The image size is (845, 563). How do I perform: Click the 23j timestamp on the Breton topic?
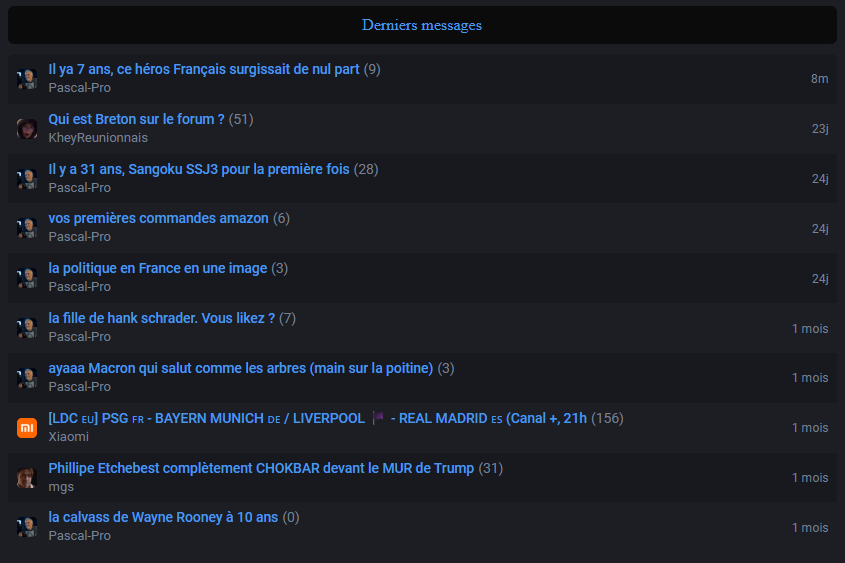[820, 129]
